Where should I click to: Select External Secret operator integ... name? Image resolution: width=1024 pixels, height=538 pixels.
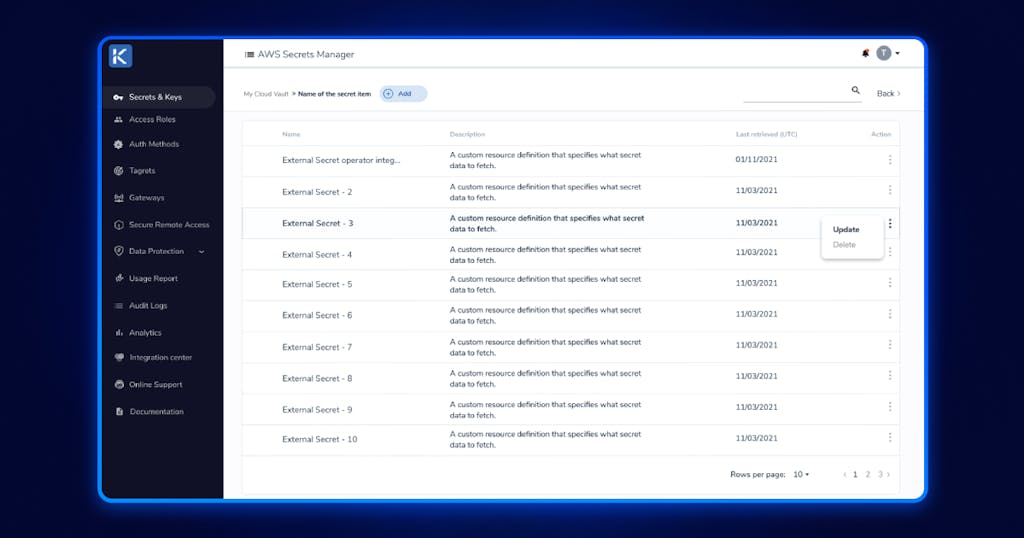tap(341, 160)
